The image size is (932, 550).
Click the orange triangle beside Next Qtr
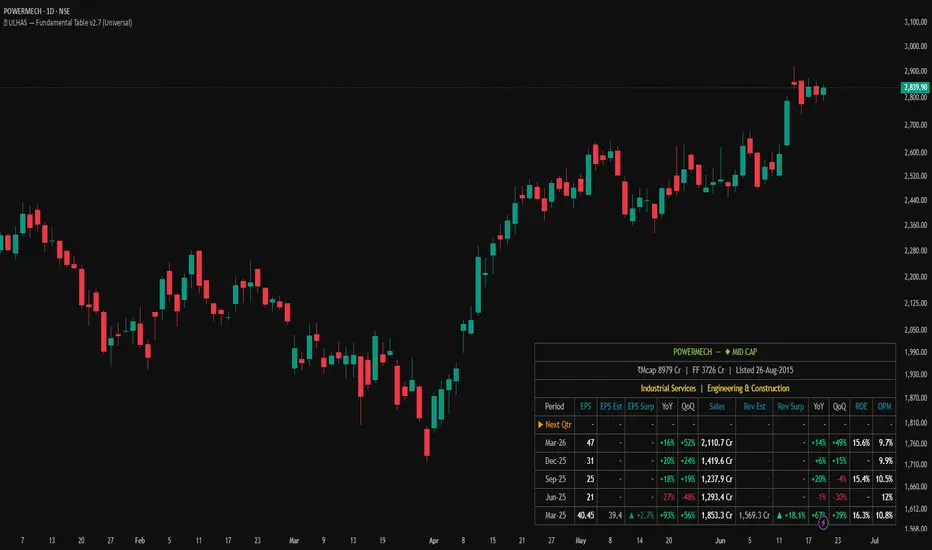coord(540,425)
